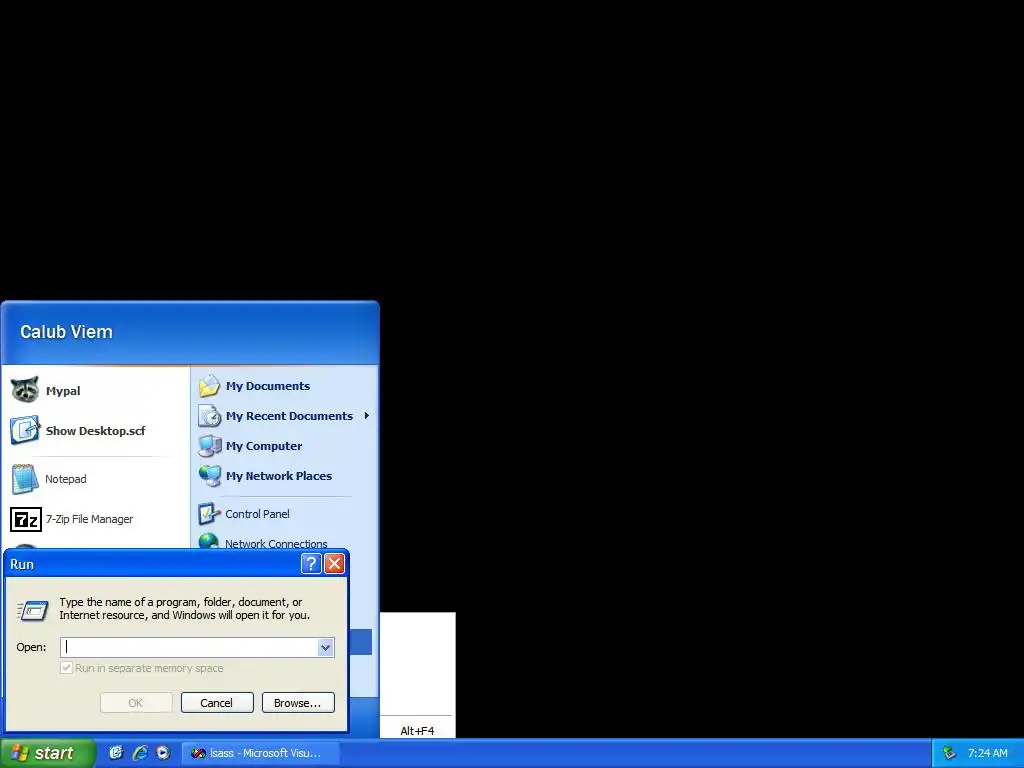Screen dimensions: 1024x768
Task: Open Mypal browser from Start menu
Action: point(95,391)
